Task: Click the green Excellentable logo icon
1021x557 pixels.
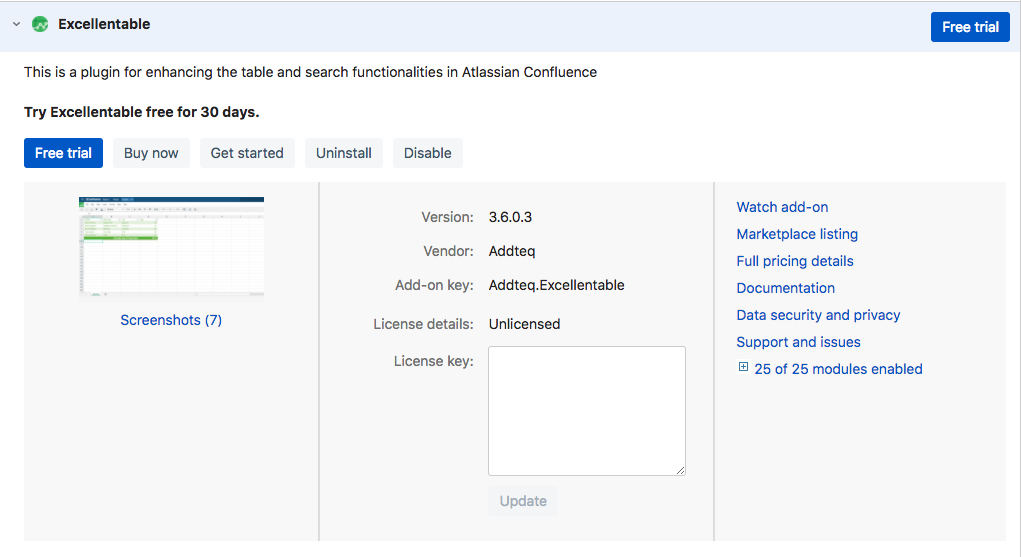Action: coord(40,24)
